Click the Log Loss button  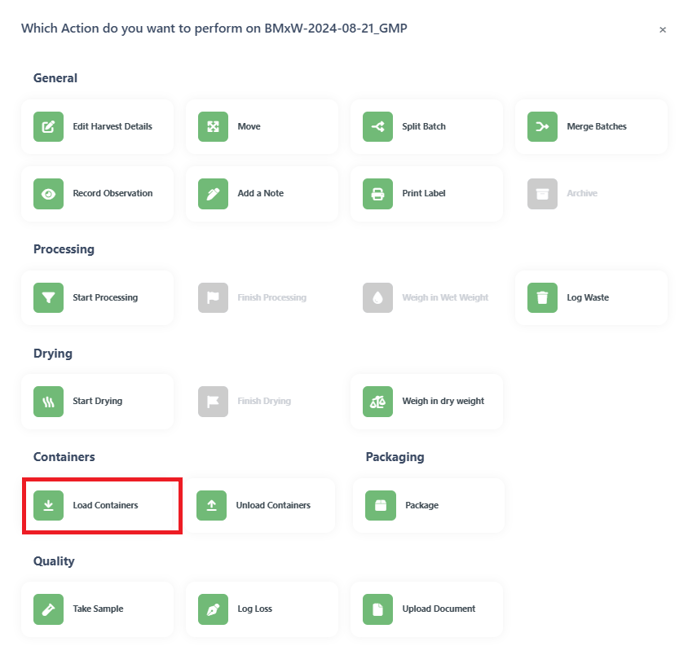click(262, 609)
